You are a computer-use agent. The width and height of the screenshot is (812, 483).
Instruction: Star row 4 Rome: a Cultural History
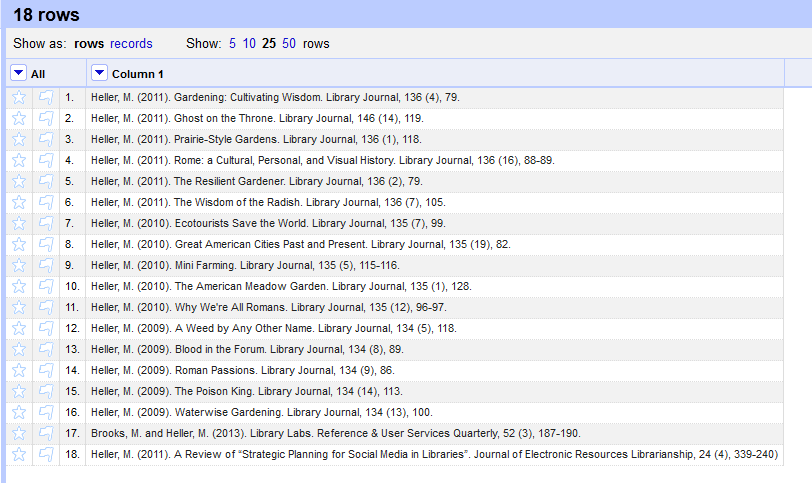[x=19, y=160]
